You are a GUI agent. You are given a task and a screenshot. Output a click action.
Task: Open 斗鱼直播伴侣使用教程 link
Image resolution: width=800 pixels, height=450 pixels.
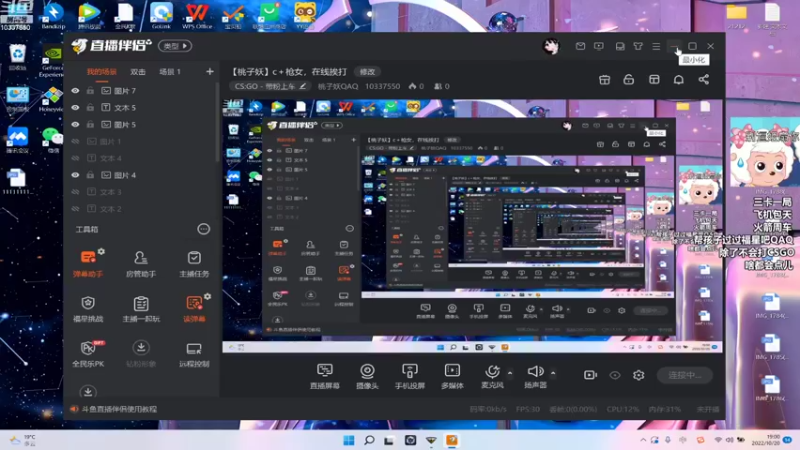[119, 409]
